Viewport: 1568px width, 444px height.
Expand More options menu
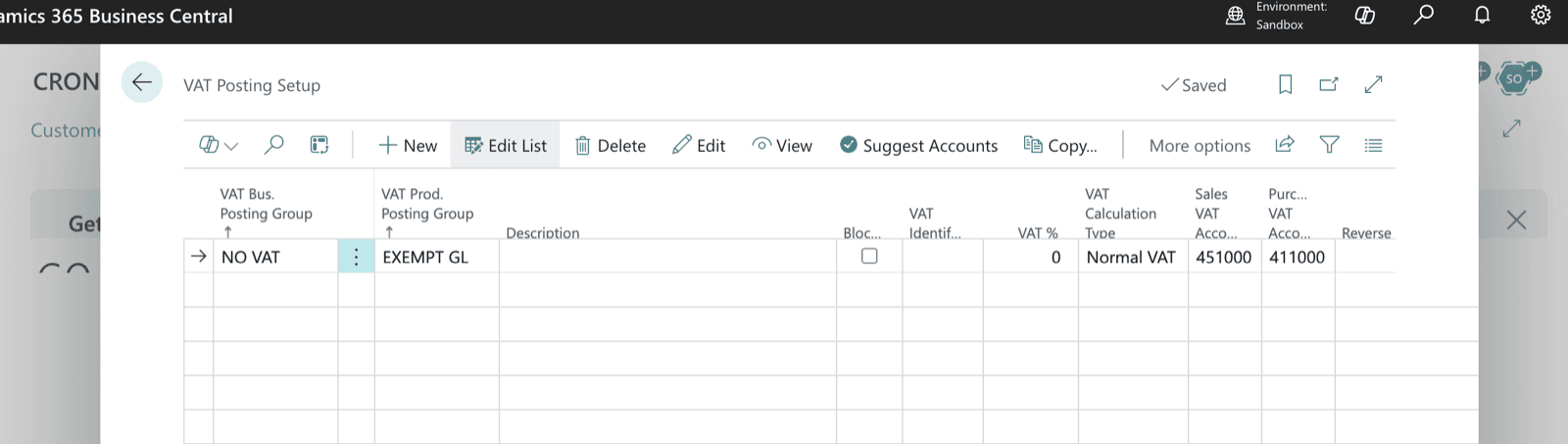tap(1200, 145)
